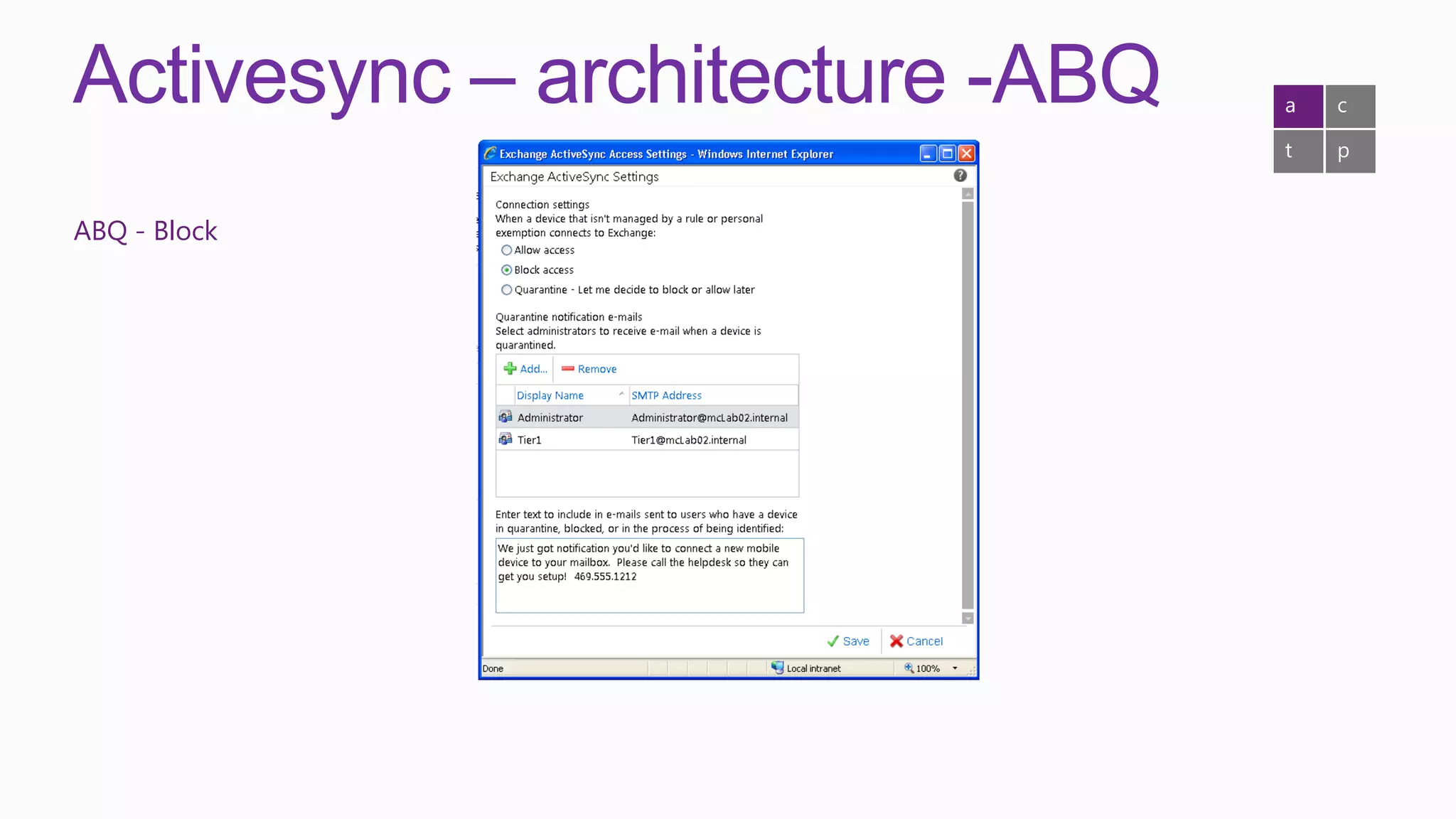Click into the notification e-mail text box

pos(650,576)
